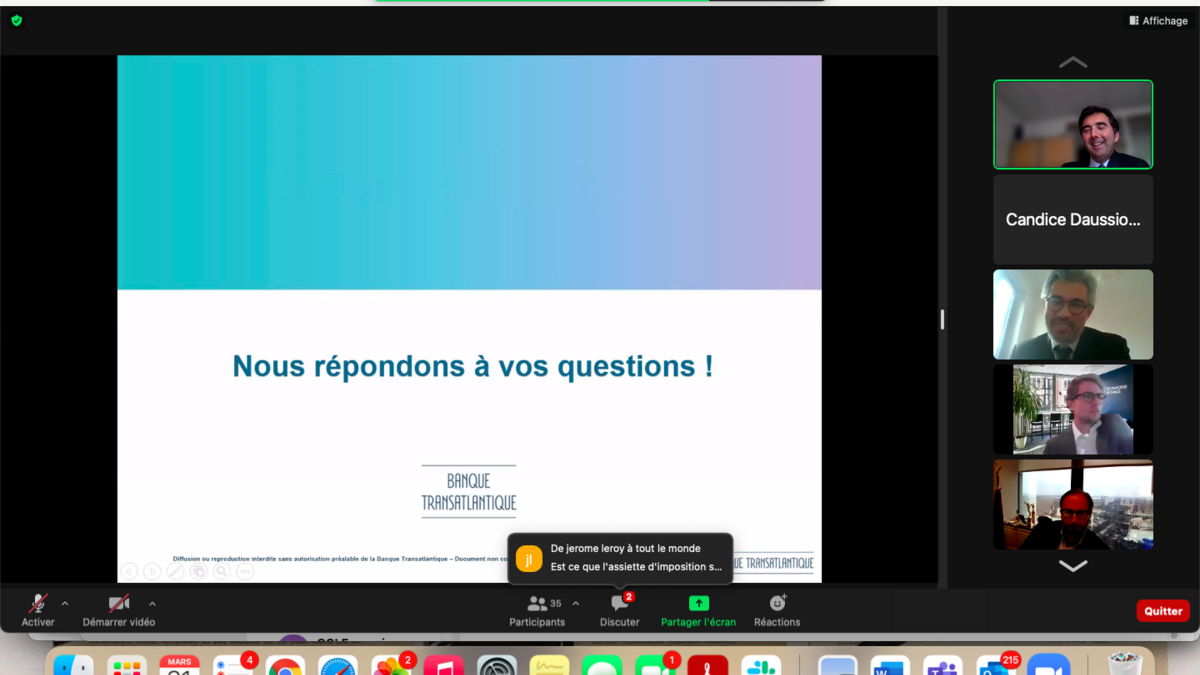Click Partager l'écran to share screen

[x=698, y=610]
